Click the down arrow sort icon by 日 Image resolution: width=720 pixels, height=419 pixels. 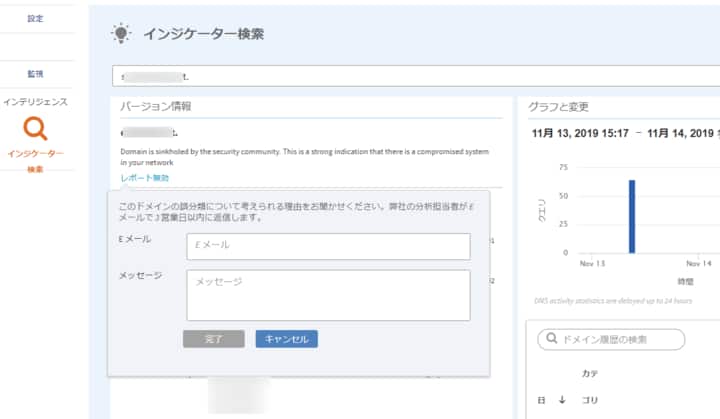[x=562, y=400]
